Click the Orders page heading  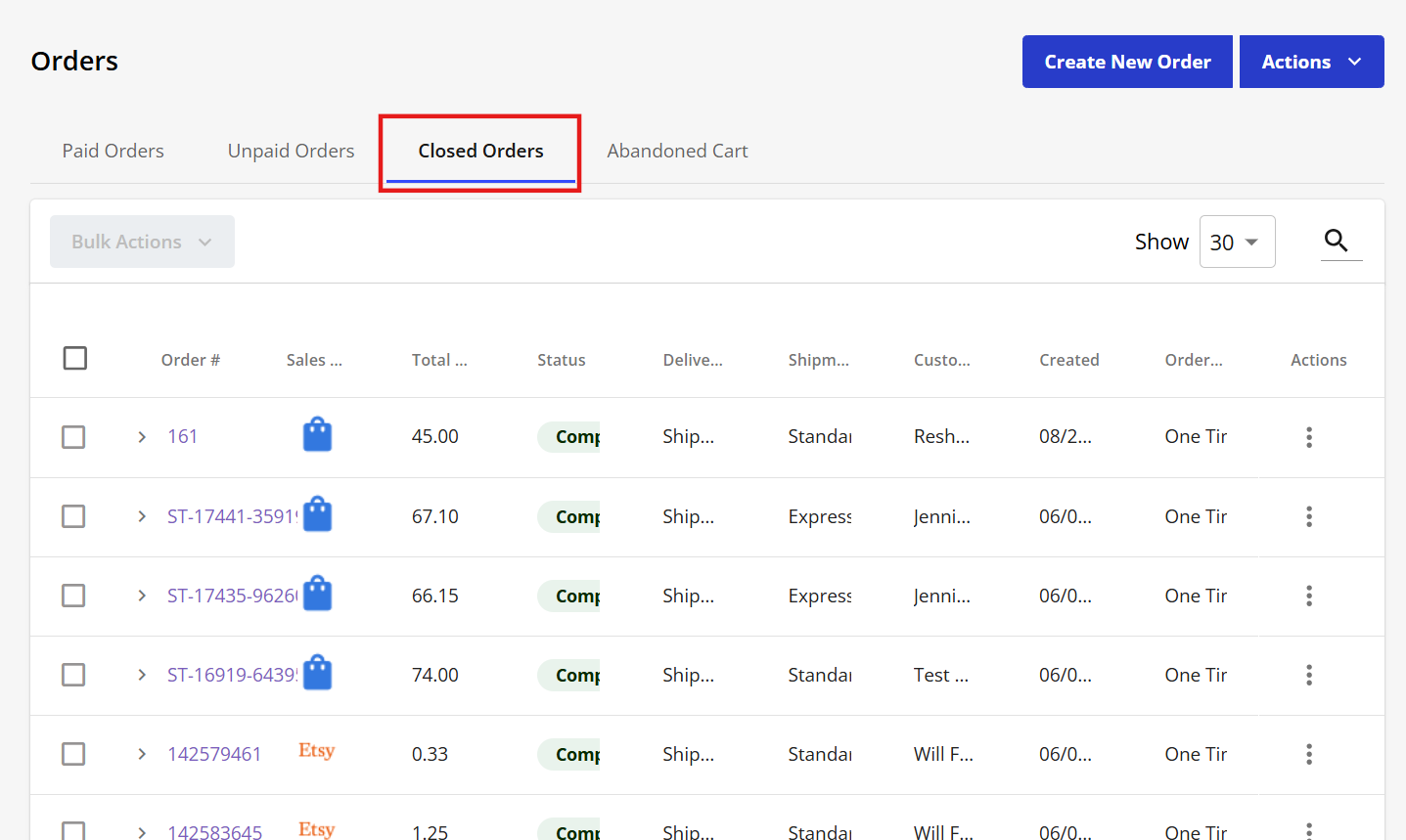click(74, 61)
